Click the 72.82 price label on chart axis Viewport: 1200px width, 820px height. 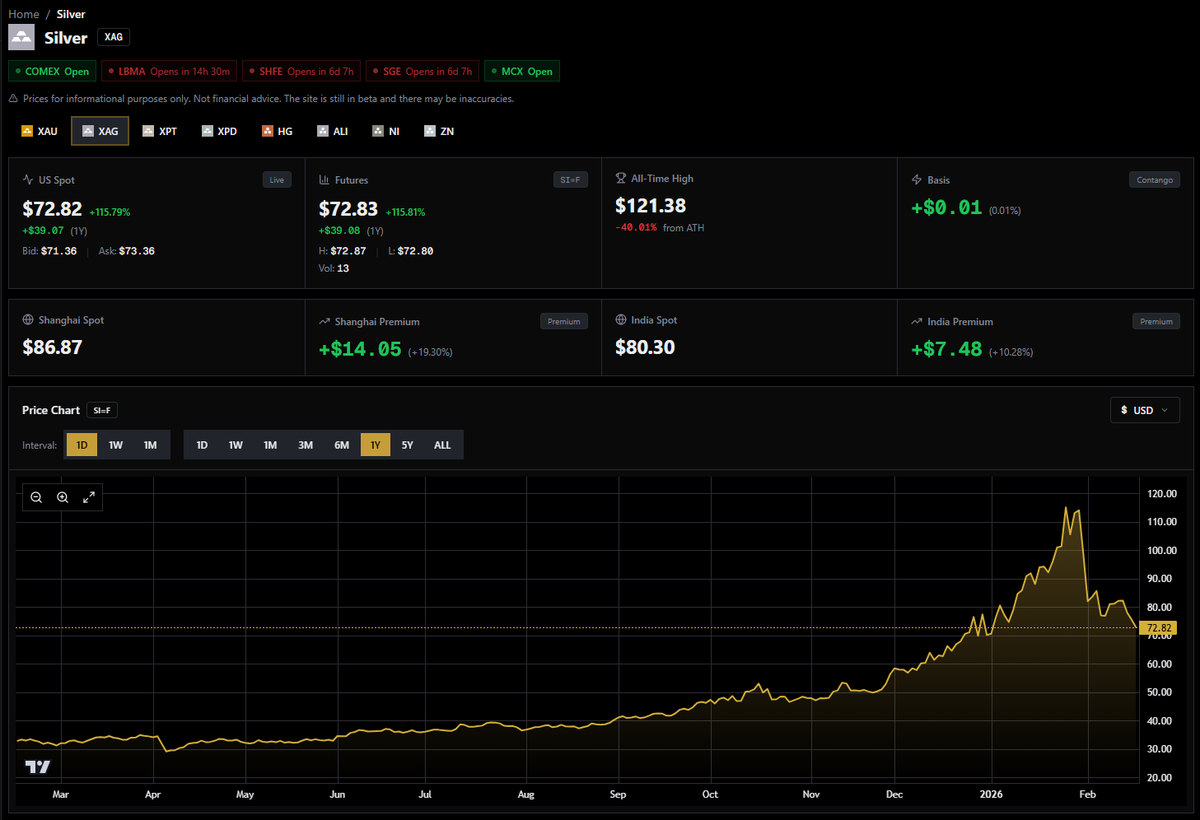point(1159,628)
